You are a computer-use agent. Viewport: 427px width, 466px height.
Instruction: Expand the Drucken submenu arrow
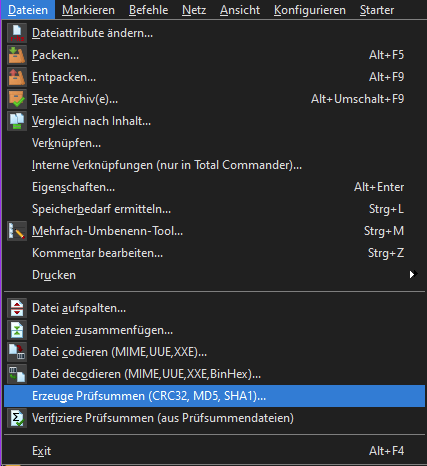tap(413, 274)
